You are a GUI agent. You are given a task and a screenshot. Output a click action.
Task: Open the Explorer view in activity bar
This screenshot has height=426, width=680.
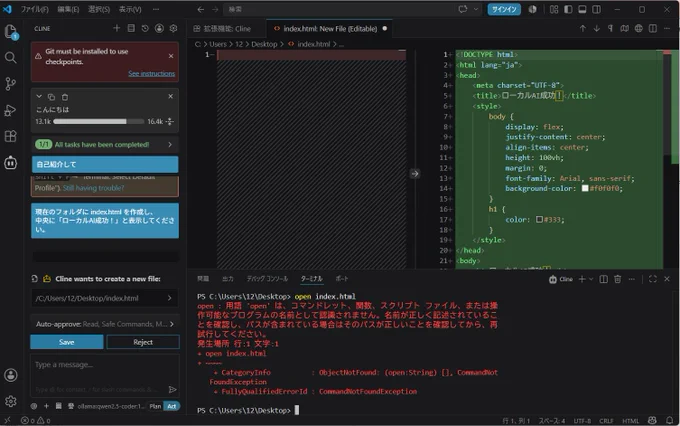(10, 32)
